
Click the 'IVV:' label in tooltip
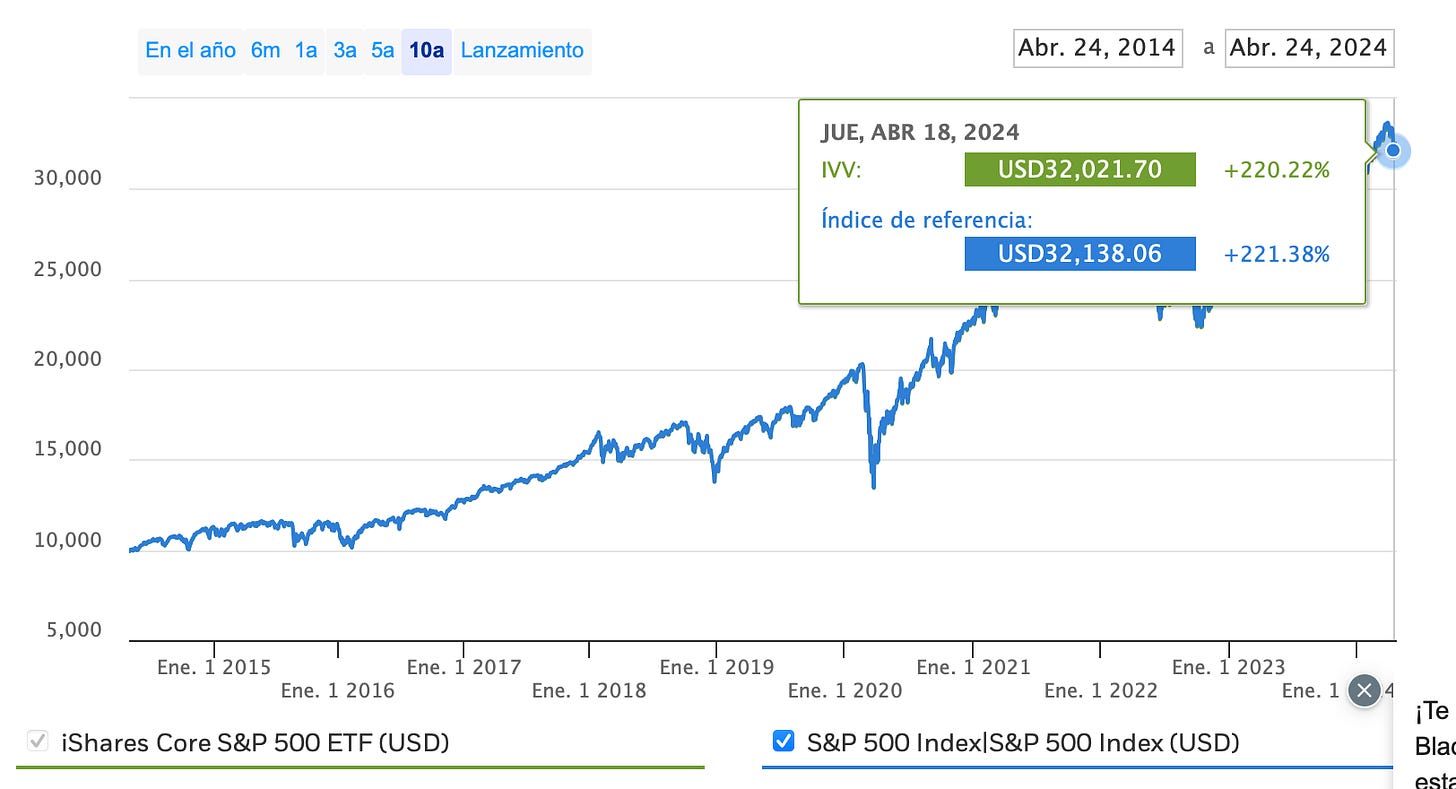[x=841, y=171]
